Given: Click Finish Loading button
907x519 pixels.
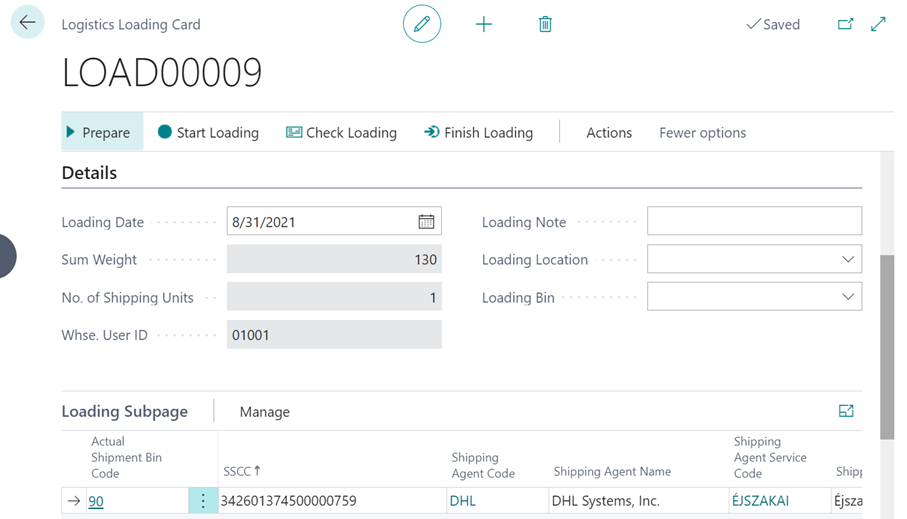Looking at the screenshot, I should pyautogui.click(x=478, y=133).
